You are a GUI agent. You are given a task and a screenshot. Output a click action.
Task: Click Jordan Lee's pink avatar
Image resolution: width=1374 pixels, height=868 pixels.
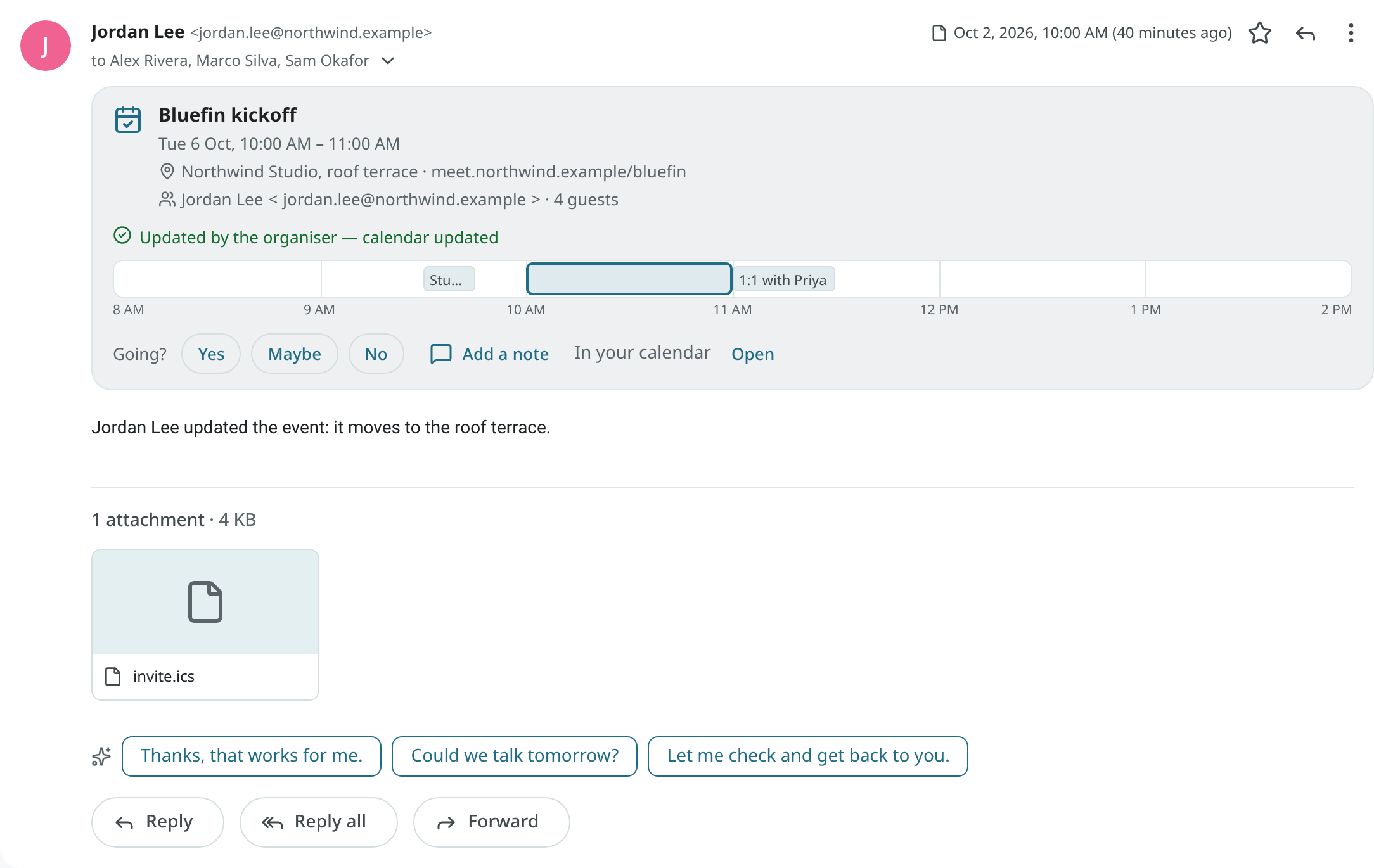click(46, 46)
